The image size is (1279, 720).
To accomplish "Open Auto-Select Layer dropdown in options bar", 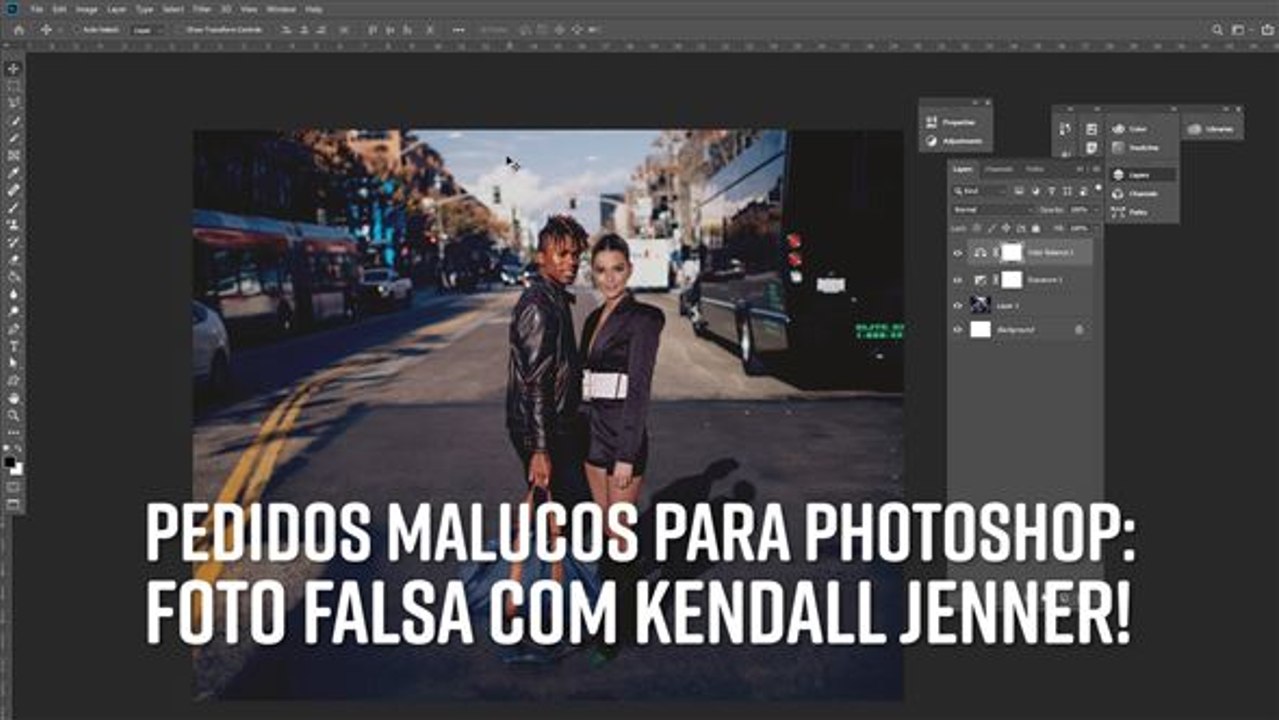I will 147,30.
